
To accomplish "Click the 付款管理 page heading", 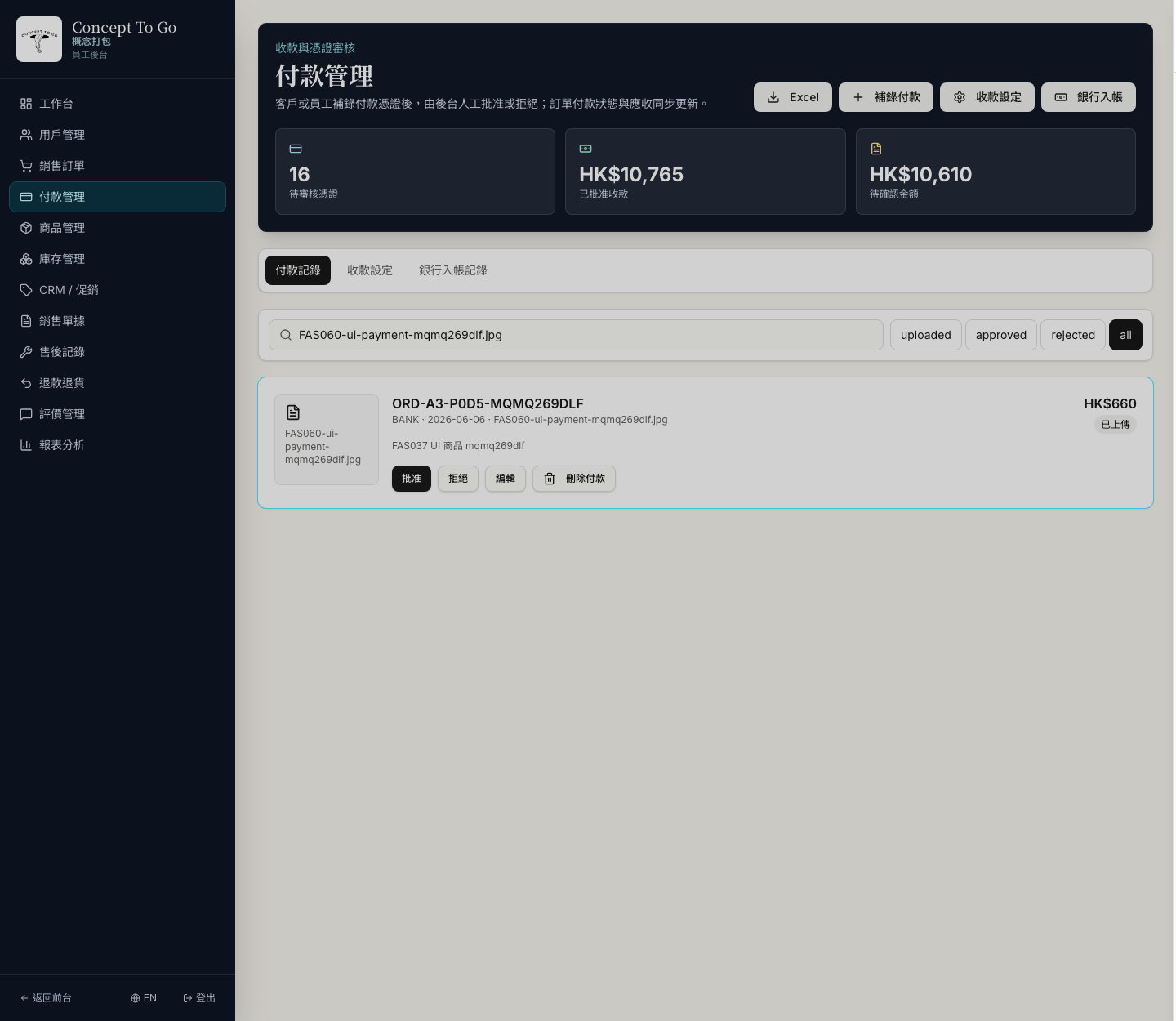I will pos(324,76).
